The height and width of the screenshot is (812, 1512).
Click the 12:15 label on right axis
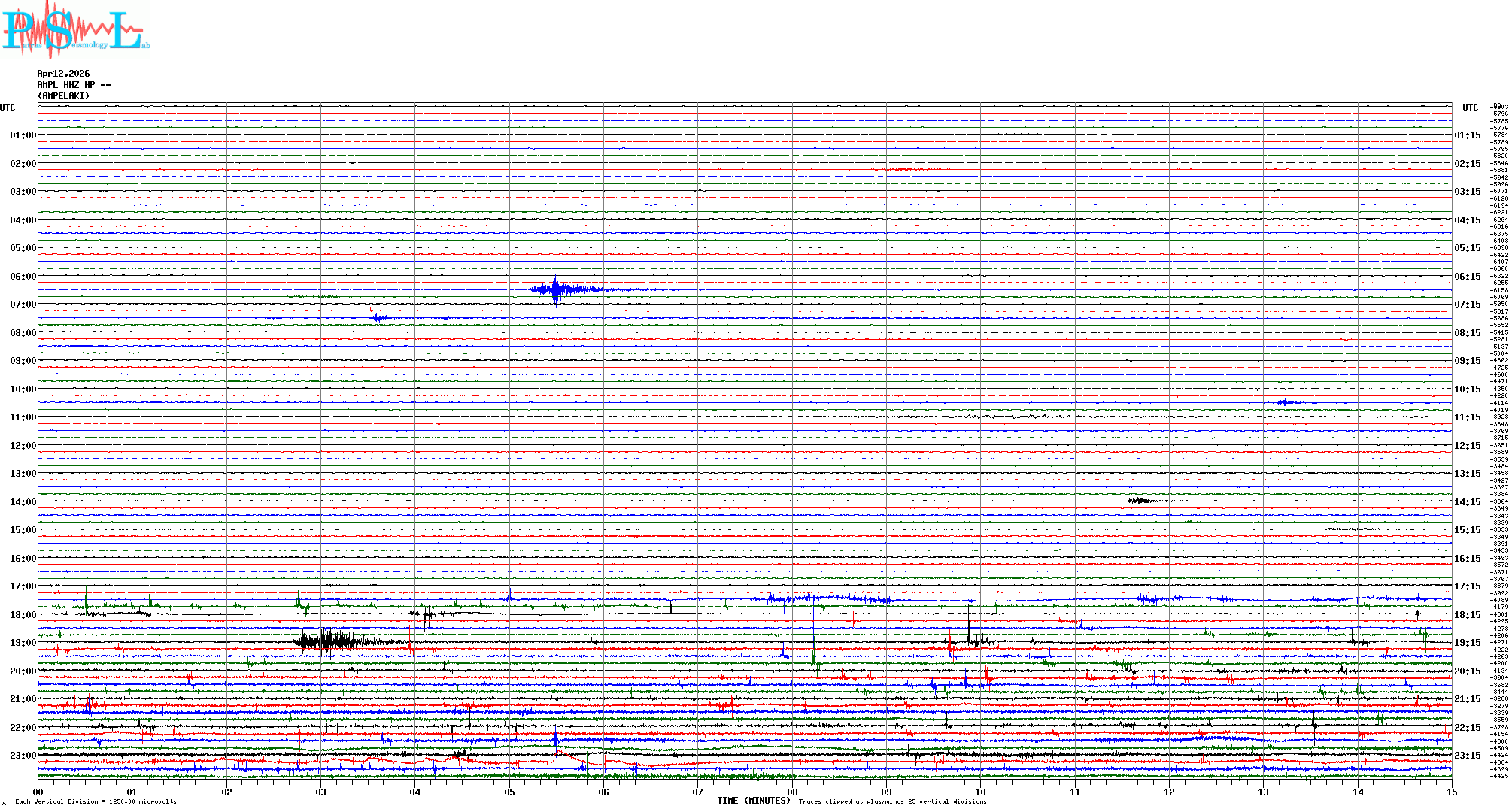[x=1467, y=446]
